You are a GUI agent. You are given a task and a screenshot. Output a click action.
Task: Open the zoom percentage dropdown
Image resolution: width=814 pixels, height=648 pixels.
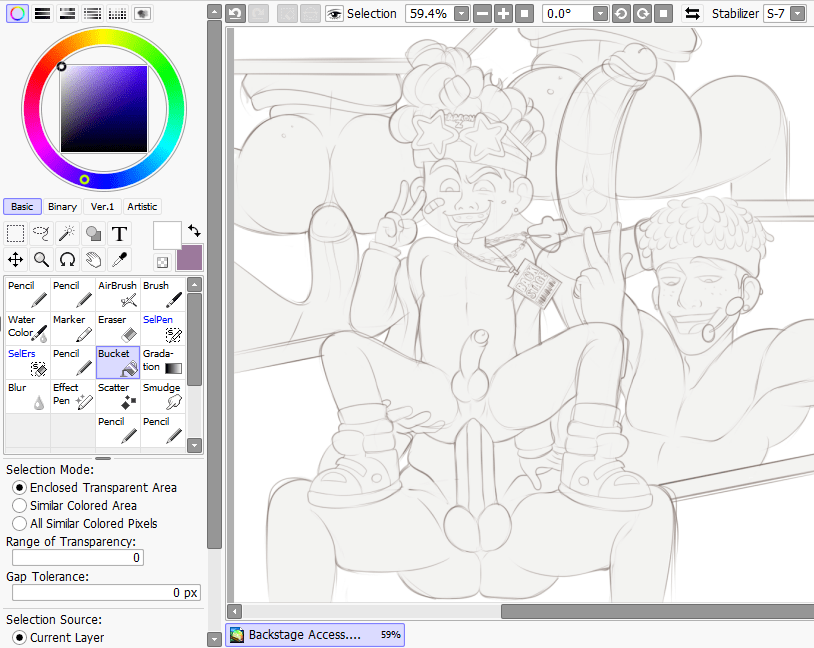click(x=461, y=14)
